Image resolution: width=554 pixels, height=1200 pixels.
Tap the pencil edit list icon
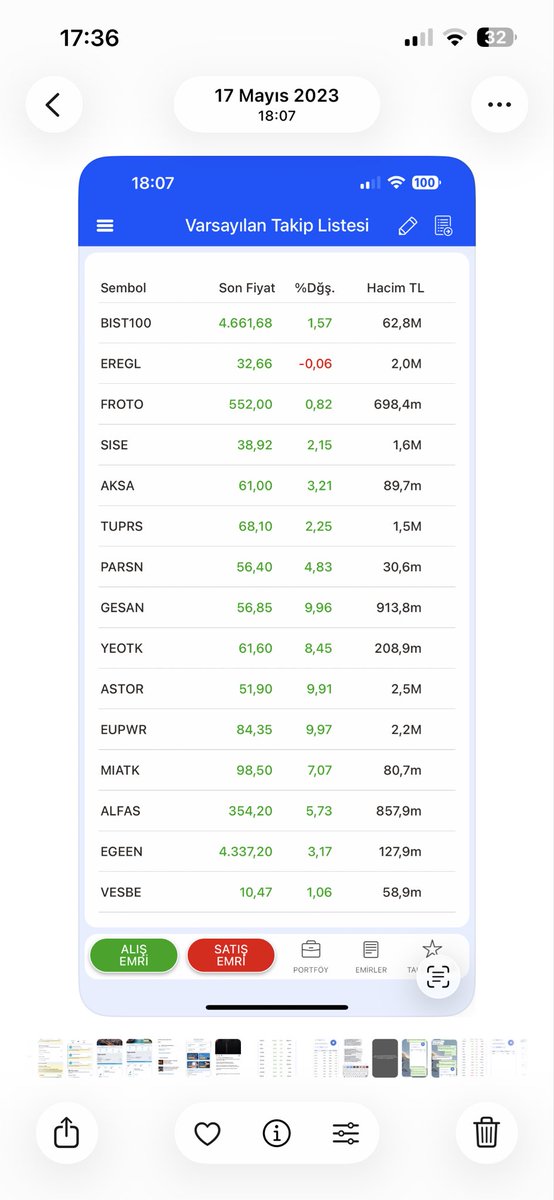pyautogui.click(x=407, y=226)
